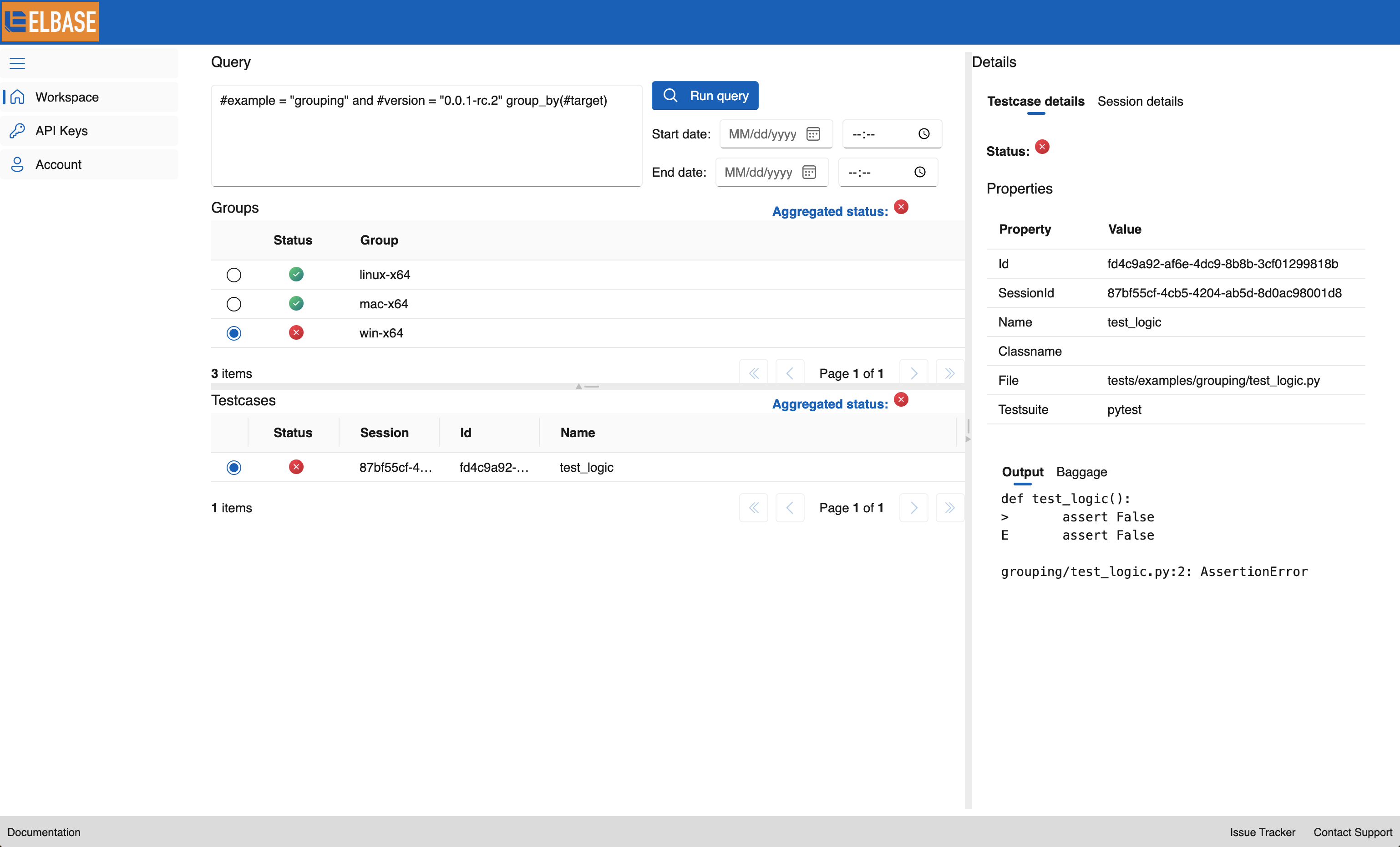The width and height of the screenshot is (1400, 847).
Task: Go to first page of Testcases
Action: coord(753,508)
